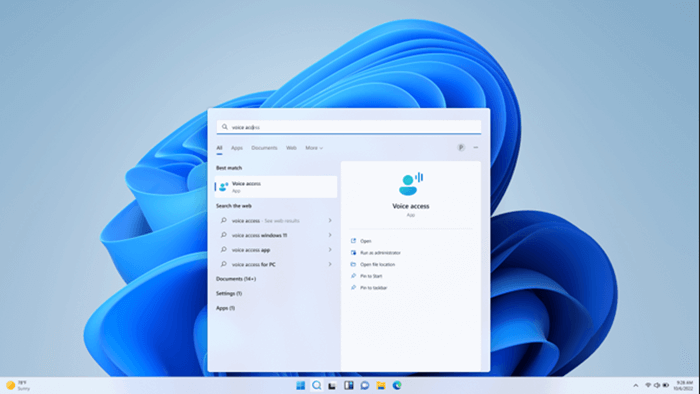Image resolution: width=700 pixels, height=394 pixels.
Task: Open the clock and date in taskbar
Action: pyautogui.click(x=684, y=386)
